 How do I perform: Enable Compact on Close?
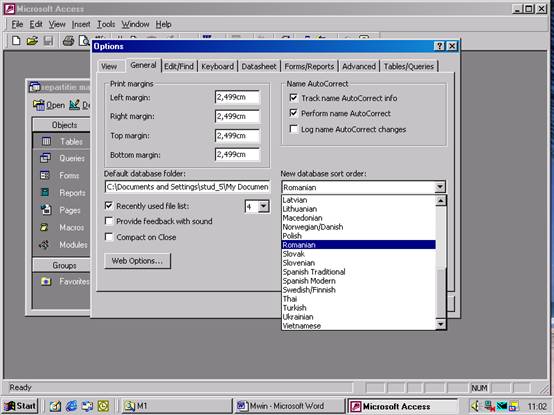tap(109, 237)
